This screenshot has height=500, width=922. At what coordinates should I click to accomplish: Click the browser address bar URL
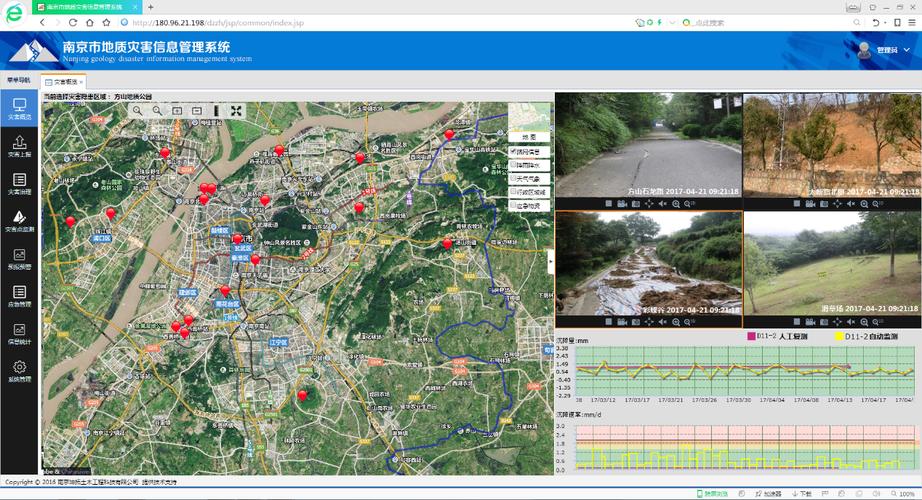[x=218, y=23]
